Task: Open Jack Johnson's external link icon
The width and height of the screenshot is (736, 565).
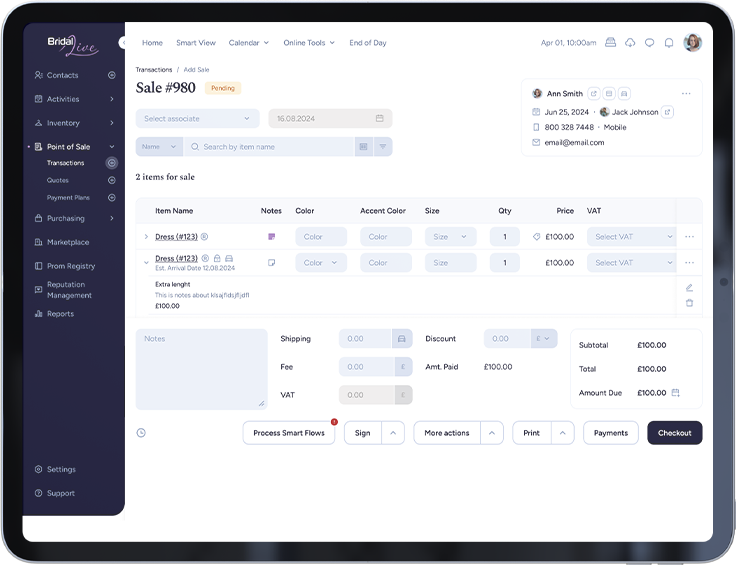Action: pos(667,112)
